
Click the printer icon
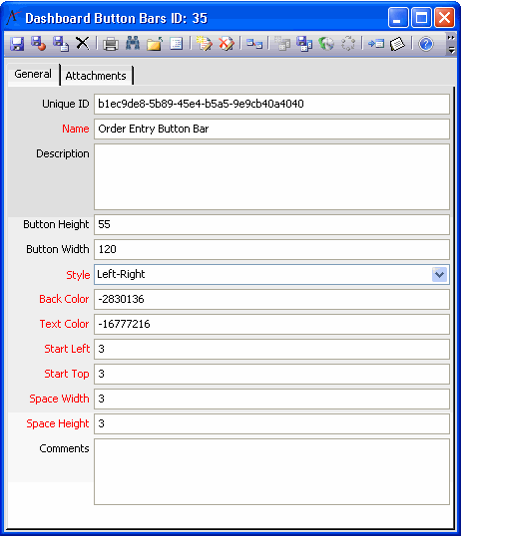(x=111, y=44)
